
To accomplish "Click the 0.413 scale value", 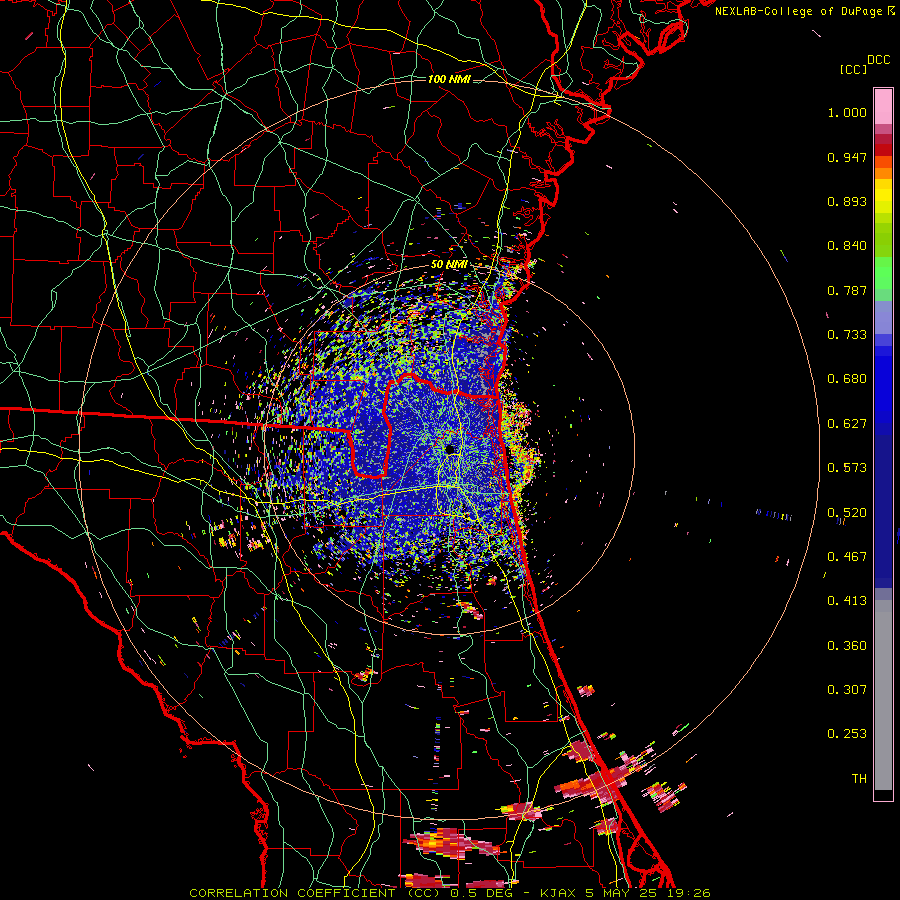I will [x=847, y=601].
